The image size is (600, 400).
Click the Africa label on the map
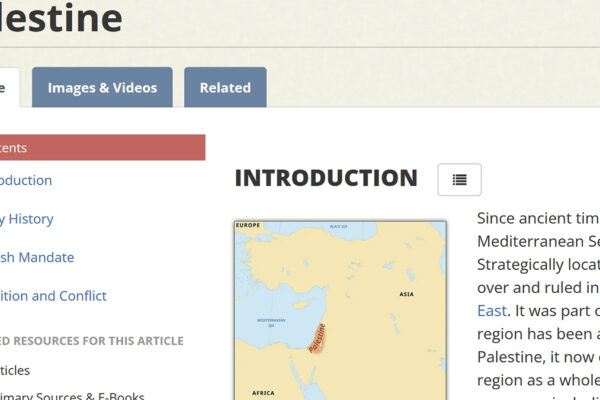(x=263, y=393)
